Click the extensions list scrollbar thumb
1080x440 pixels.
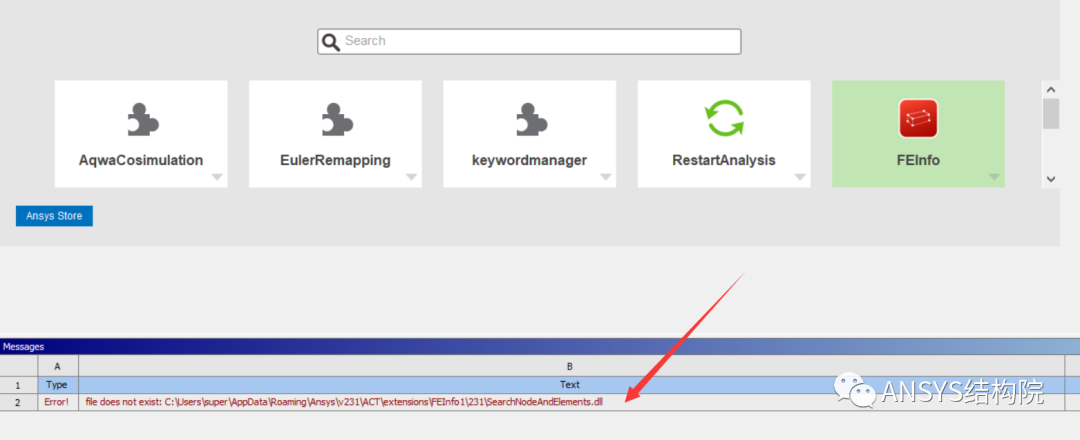[x=1050, y=114]
